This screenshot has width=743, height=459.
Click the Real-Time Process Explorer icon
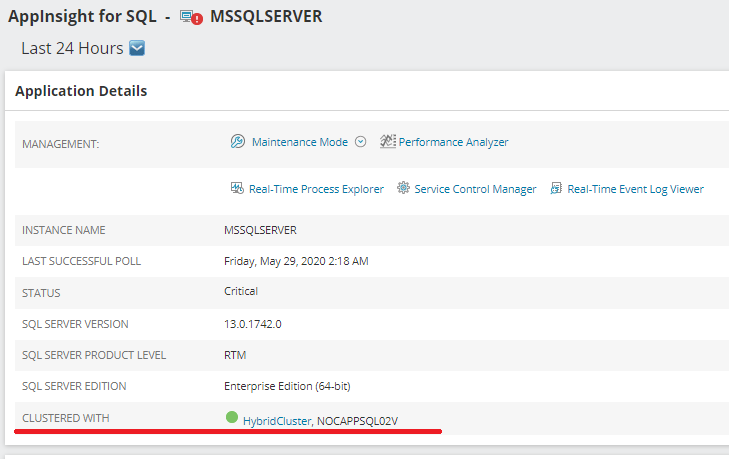[237, 188]
